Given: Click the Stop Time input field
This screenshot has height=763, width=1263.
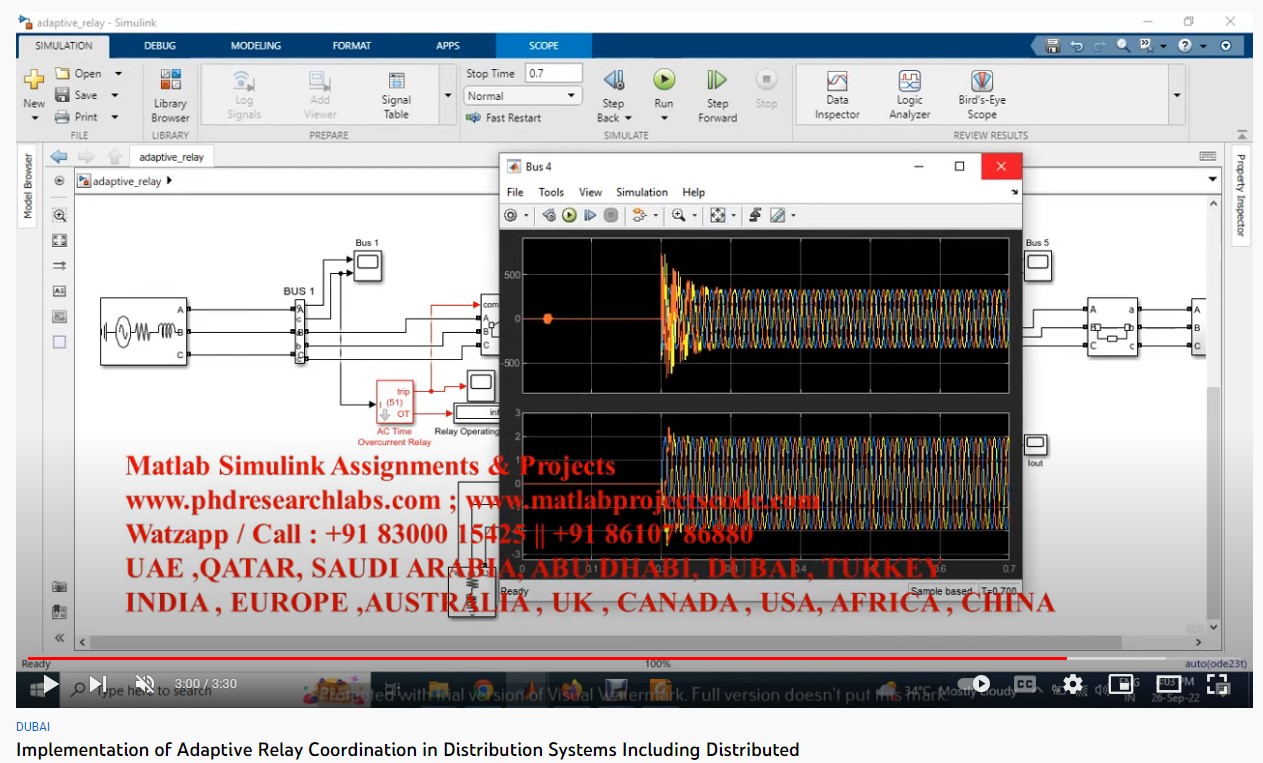Looking at the screenshot, I should (553, 73).
